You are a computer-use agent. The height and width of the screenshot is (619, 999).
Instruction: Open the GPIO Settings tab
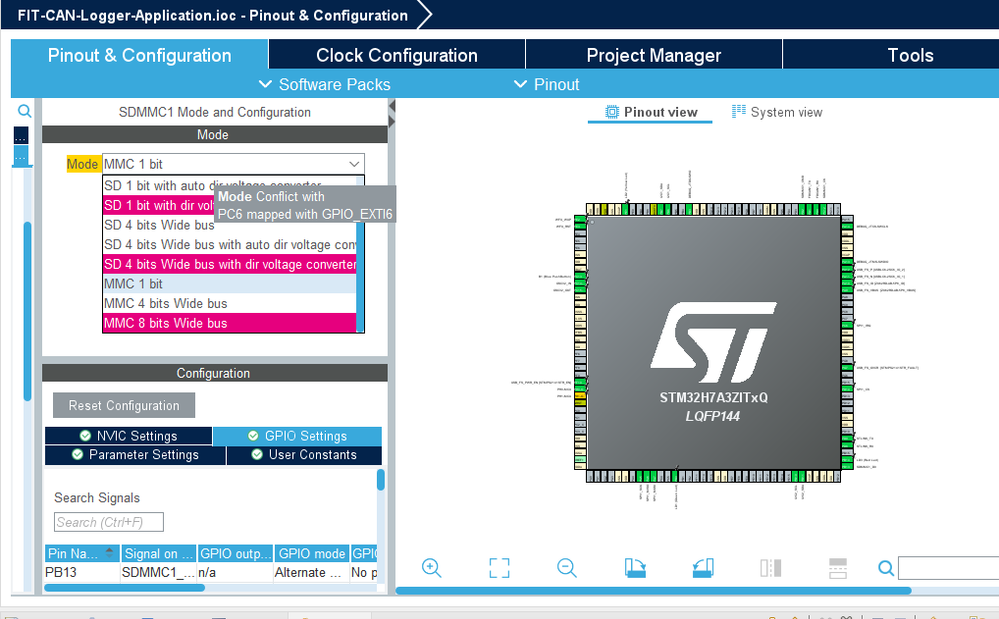[x=297, y=436]
